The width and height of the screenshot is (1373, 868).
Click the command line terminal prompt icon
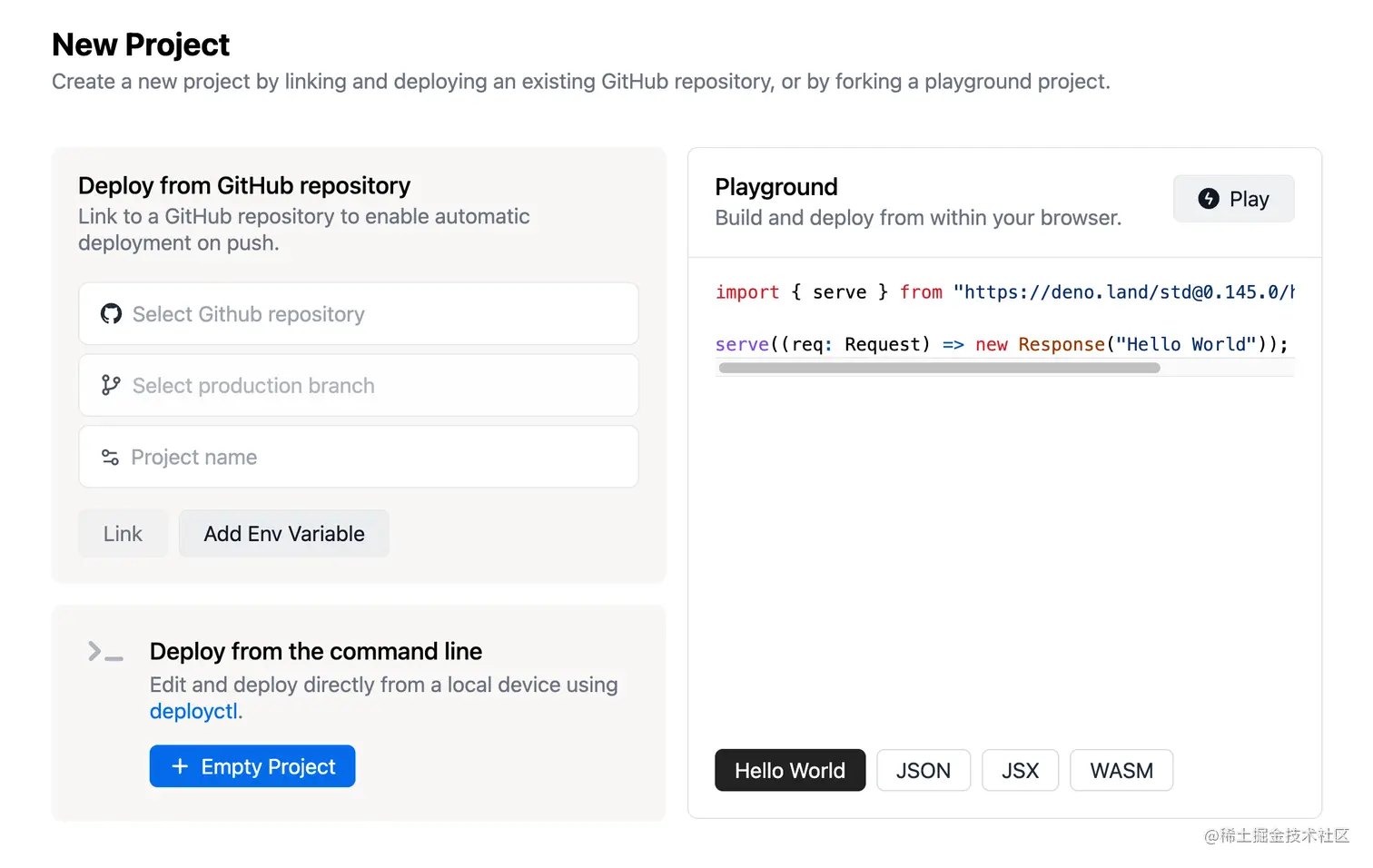pyautogui.click(x=104, y=652)
